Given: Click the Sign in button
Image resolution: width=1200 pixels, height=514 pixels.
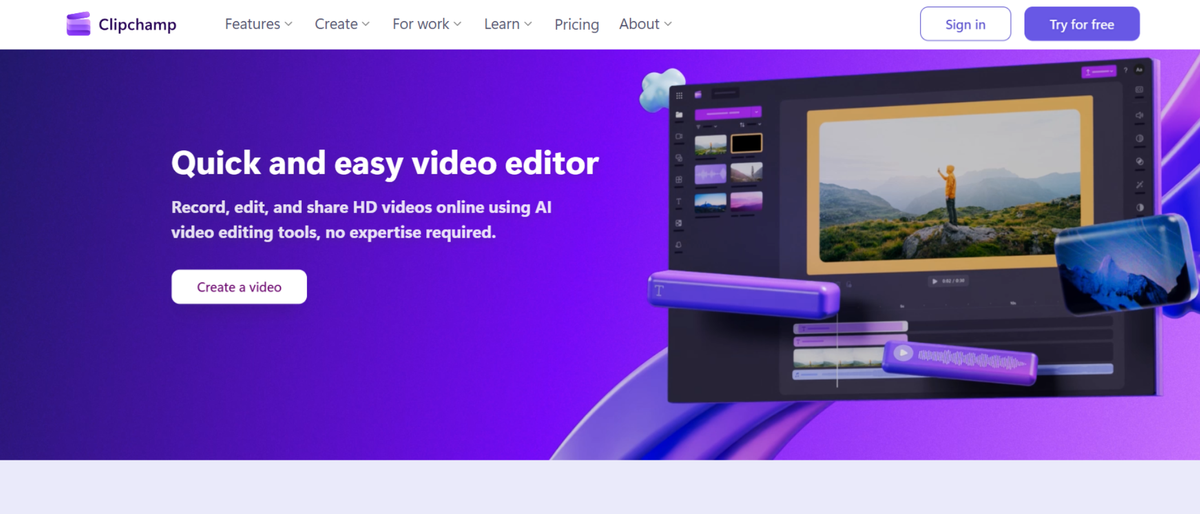Looking at the screenshot, I should [965, 24].
